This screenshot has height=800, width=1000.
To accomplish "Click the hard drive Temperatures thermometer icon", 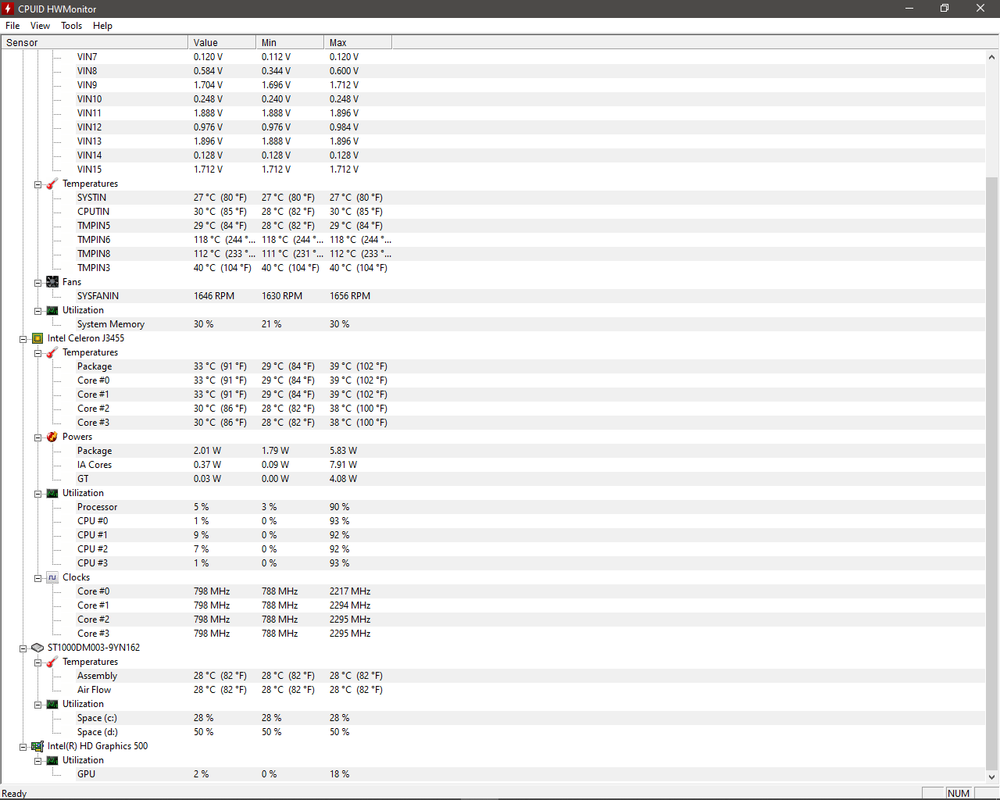I will pos(52,662).
